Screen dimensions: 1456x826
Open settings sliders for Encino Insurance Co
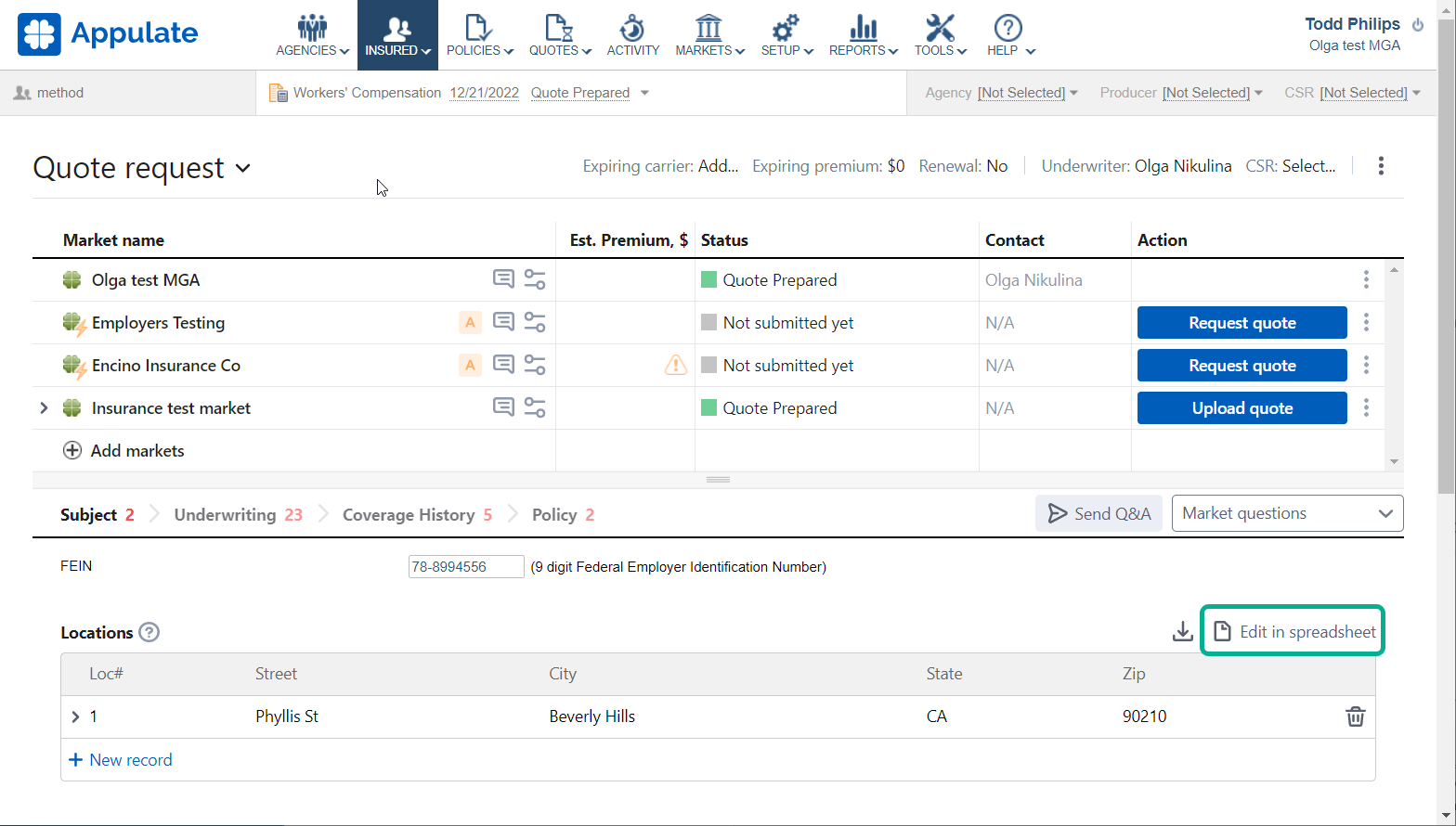click(535, 365)
